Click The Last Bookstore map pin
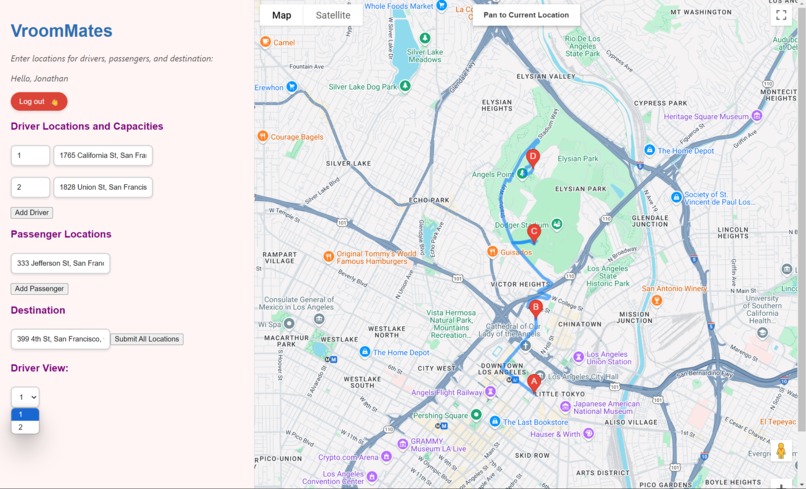 coord(495,422)
